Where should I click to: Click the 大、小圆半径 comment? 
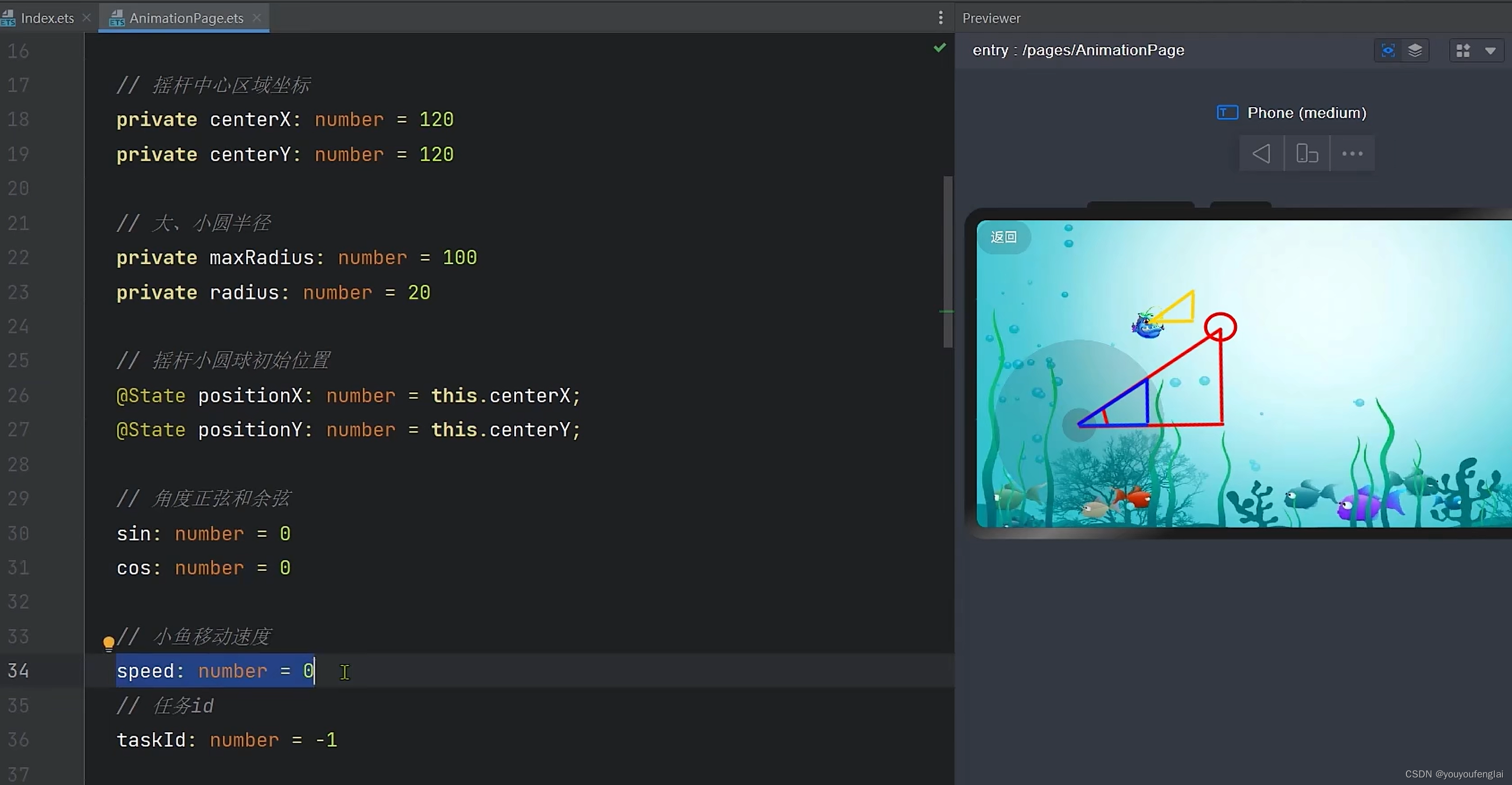pos(193,223)
